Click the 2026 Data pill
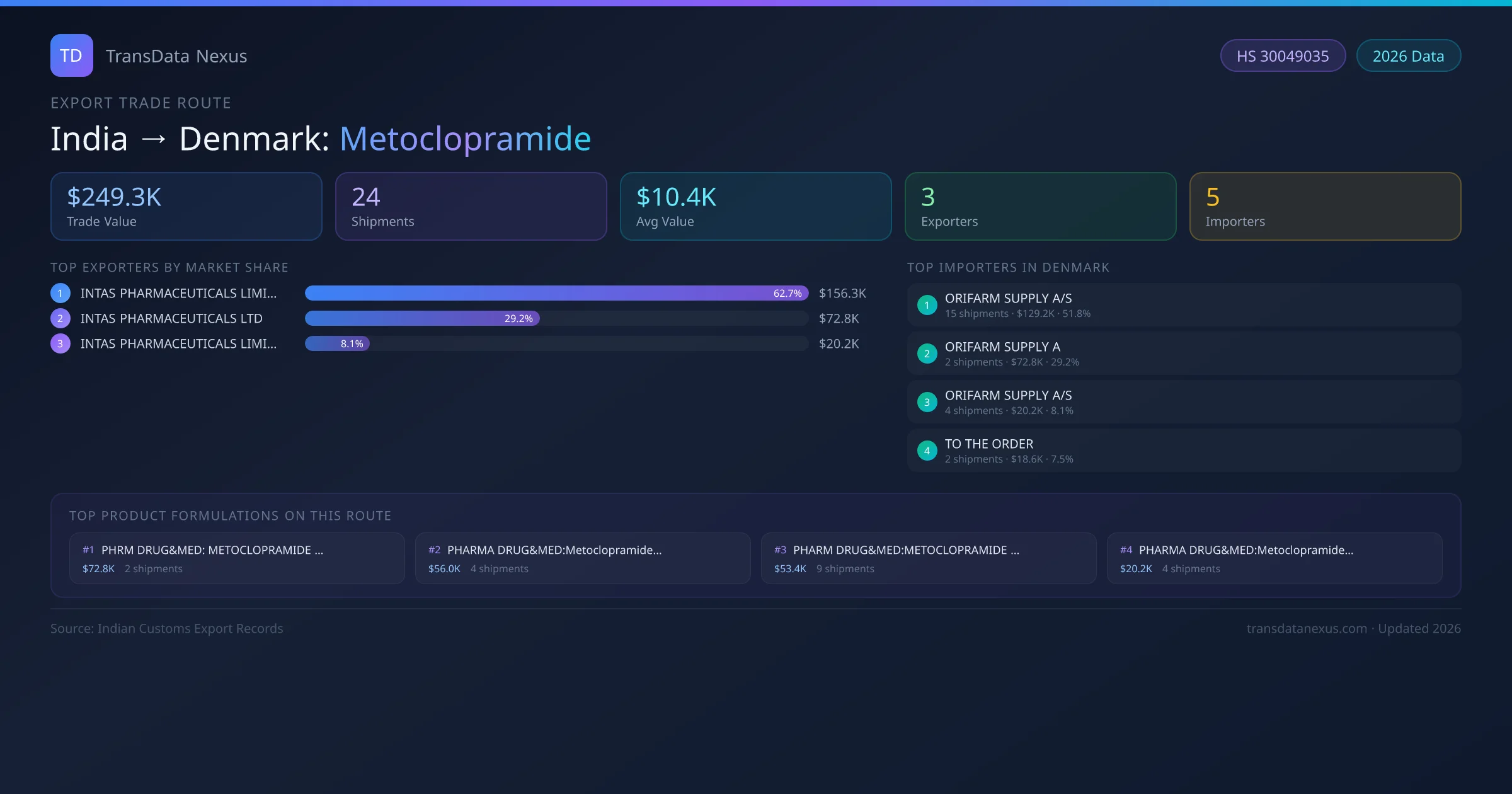This screenshot has width=1512, height=794. point(1408,56)
